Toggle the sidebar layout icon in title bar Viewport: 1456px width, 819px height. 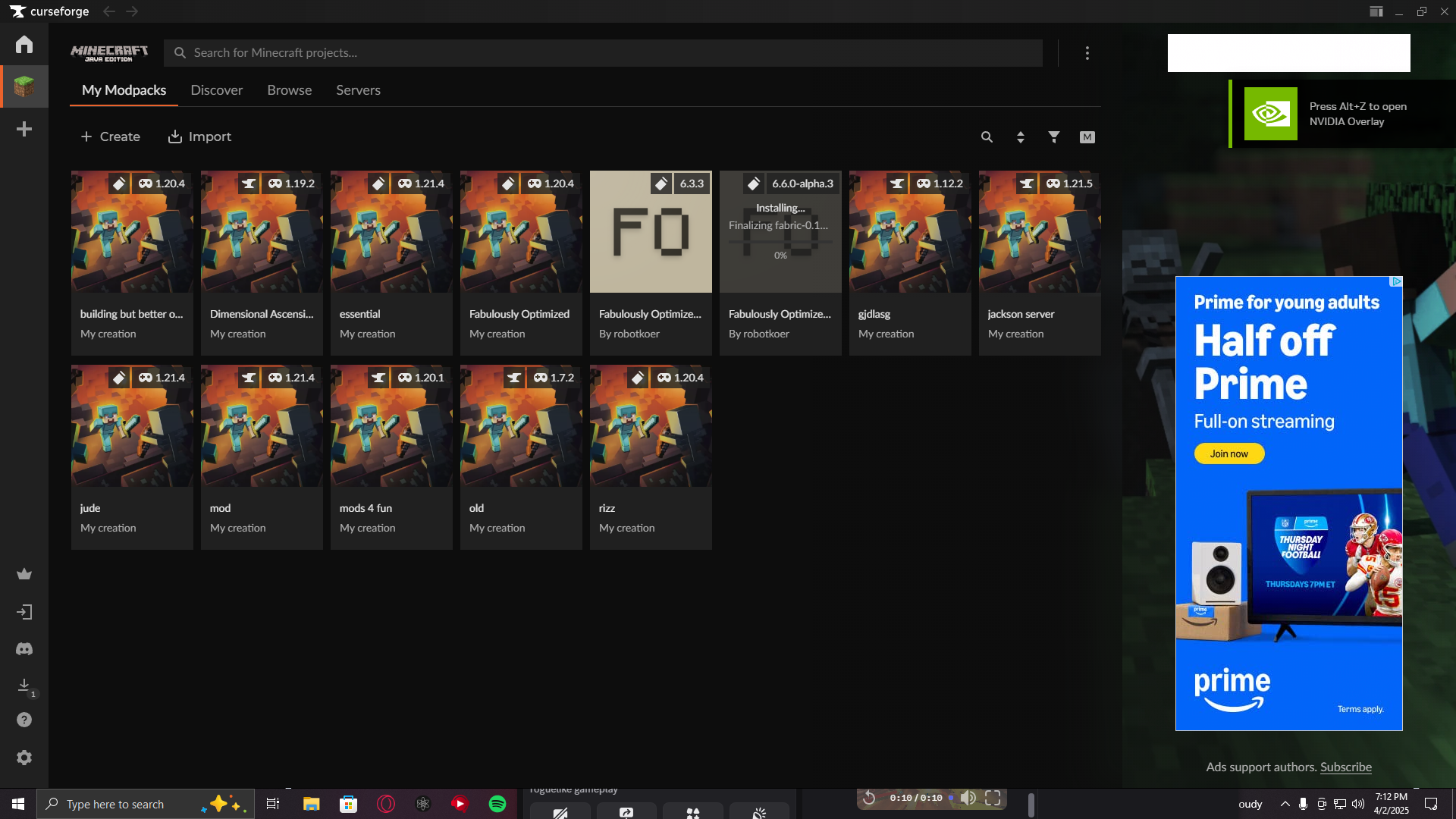coord(1376,11)
